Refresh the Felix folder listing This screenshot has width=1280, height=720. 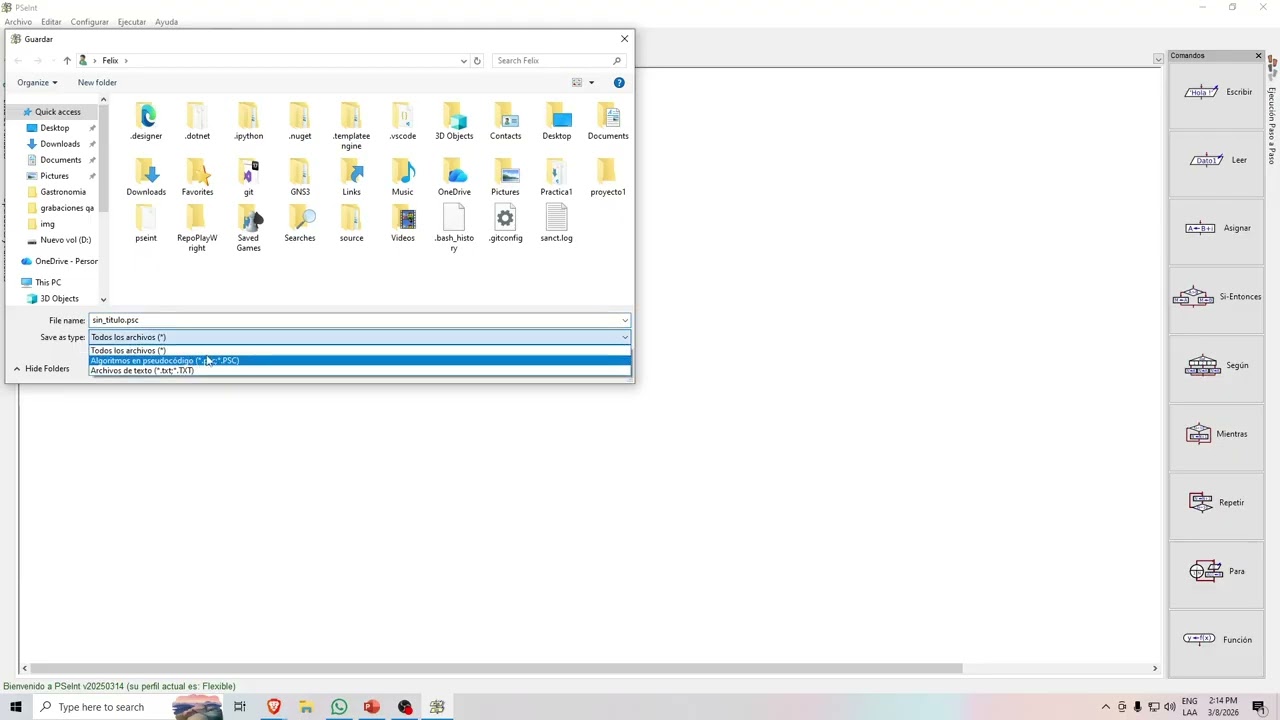pos(477,61)
